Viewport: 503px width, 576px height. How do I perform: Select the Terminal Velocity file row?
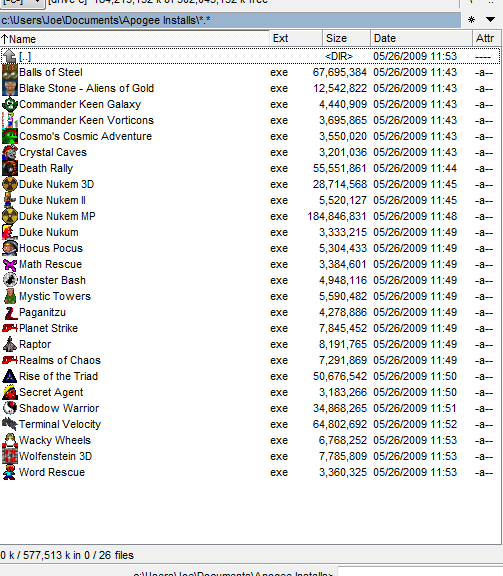[250, 425]
